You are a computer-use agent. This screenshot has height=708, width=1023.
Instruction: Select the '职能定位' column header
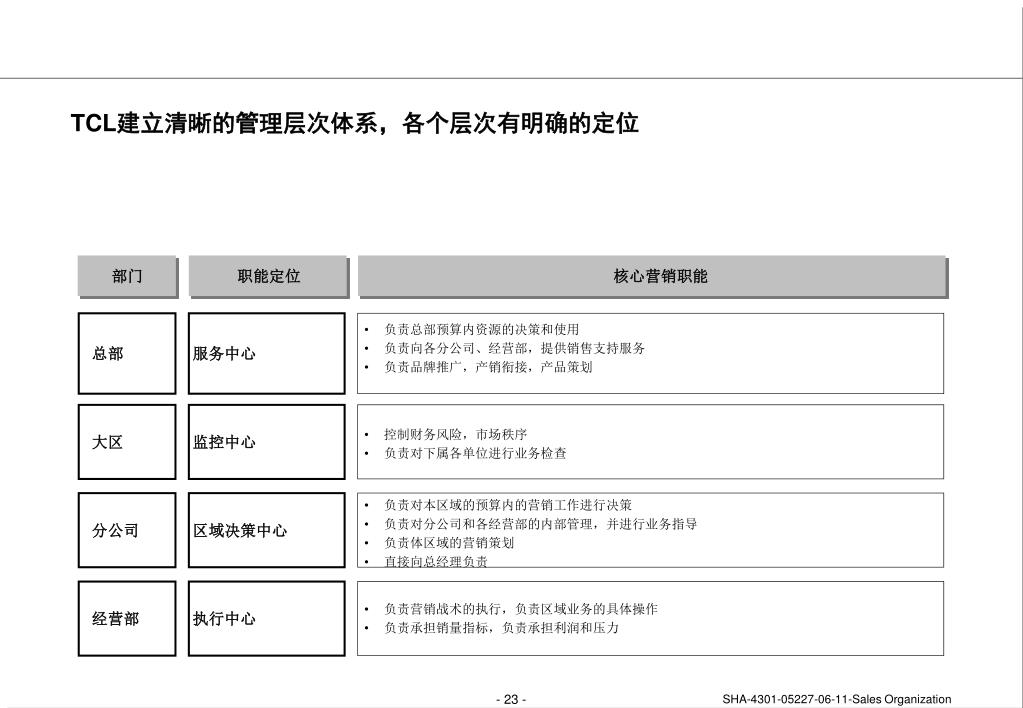tap(268, 276)
